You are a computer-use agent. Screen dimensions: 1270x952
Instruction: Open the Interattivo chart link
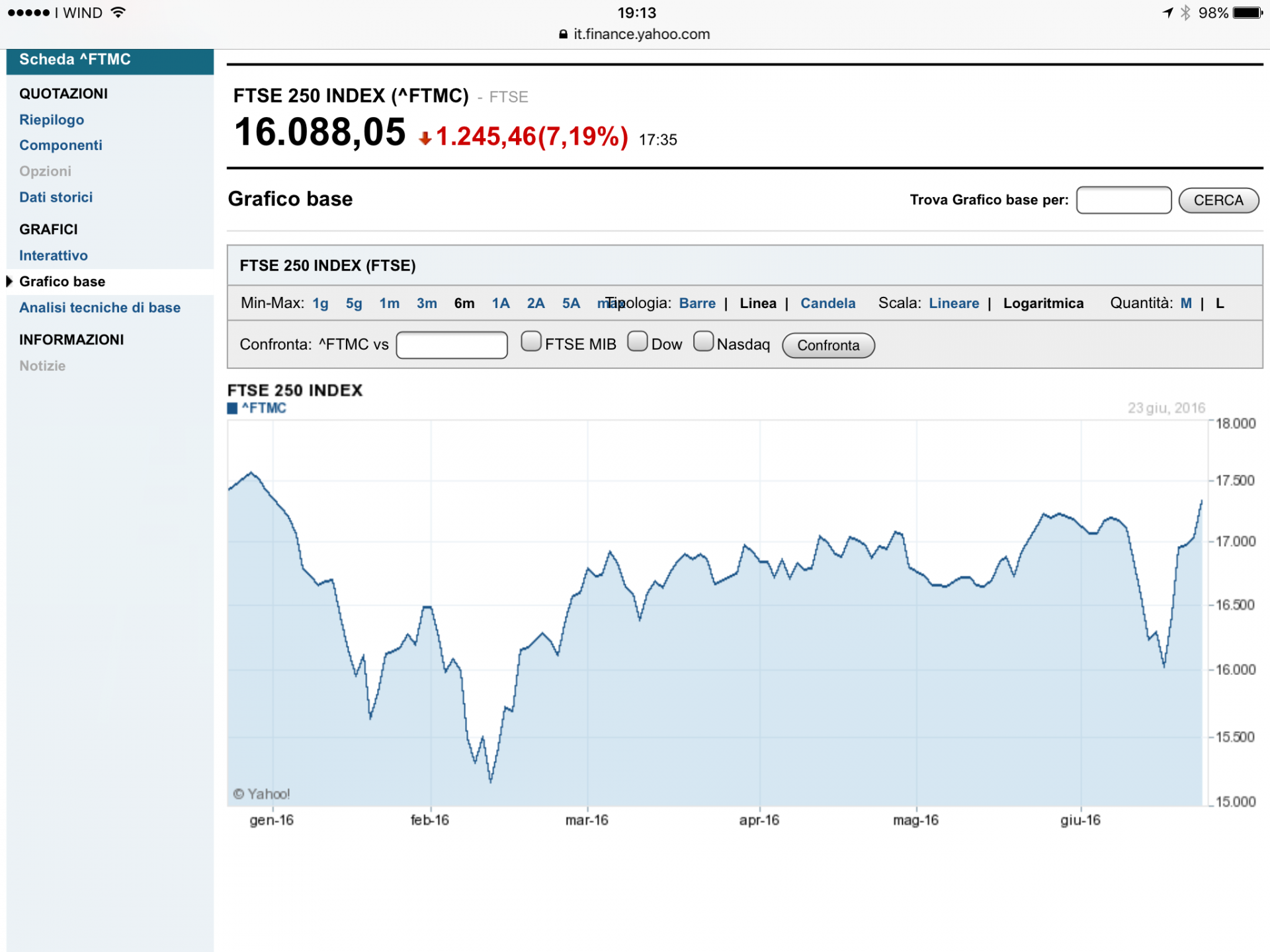point(53,255)
